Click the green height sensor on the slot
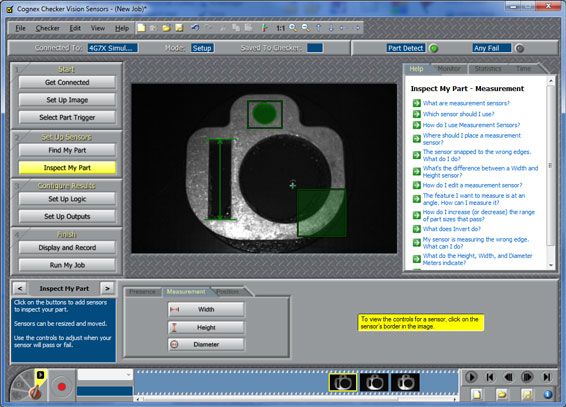 click(x=220, y=179)
